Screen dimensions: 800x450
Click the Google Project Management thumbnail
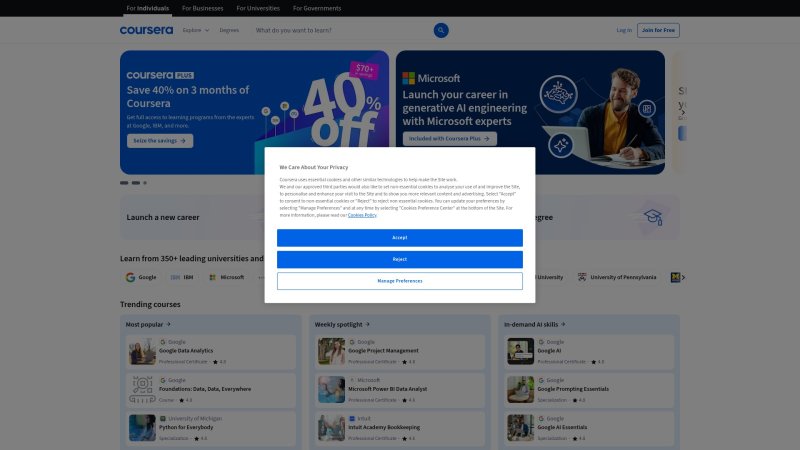(x=332, y=352)
